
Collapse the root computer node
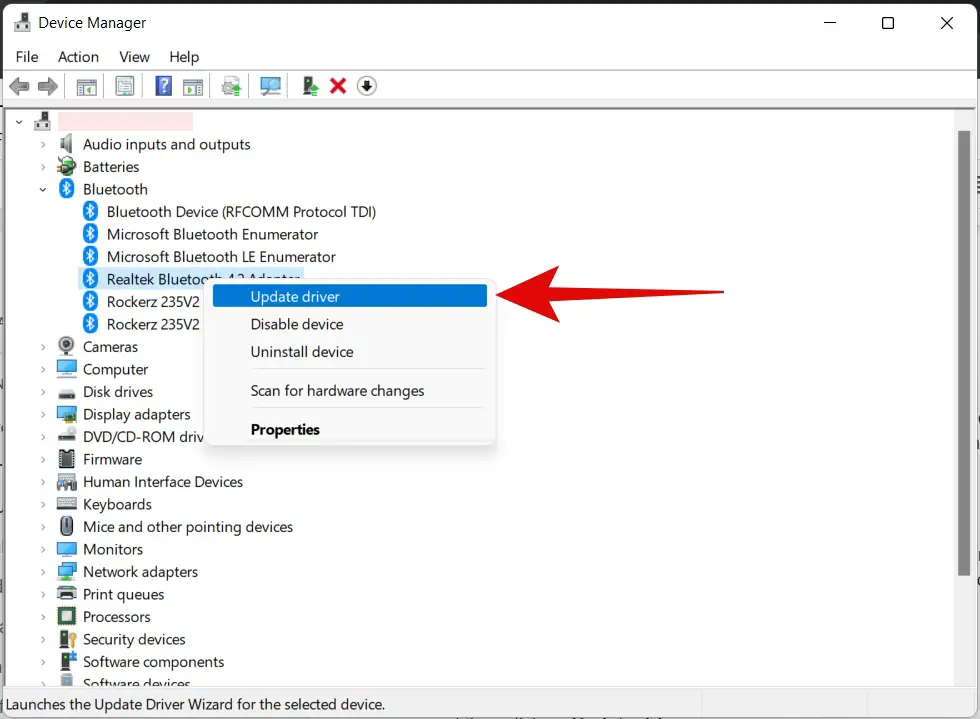point(19,122)
